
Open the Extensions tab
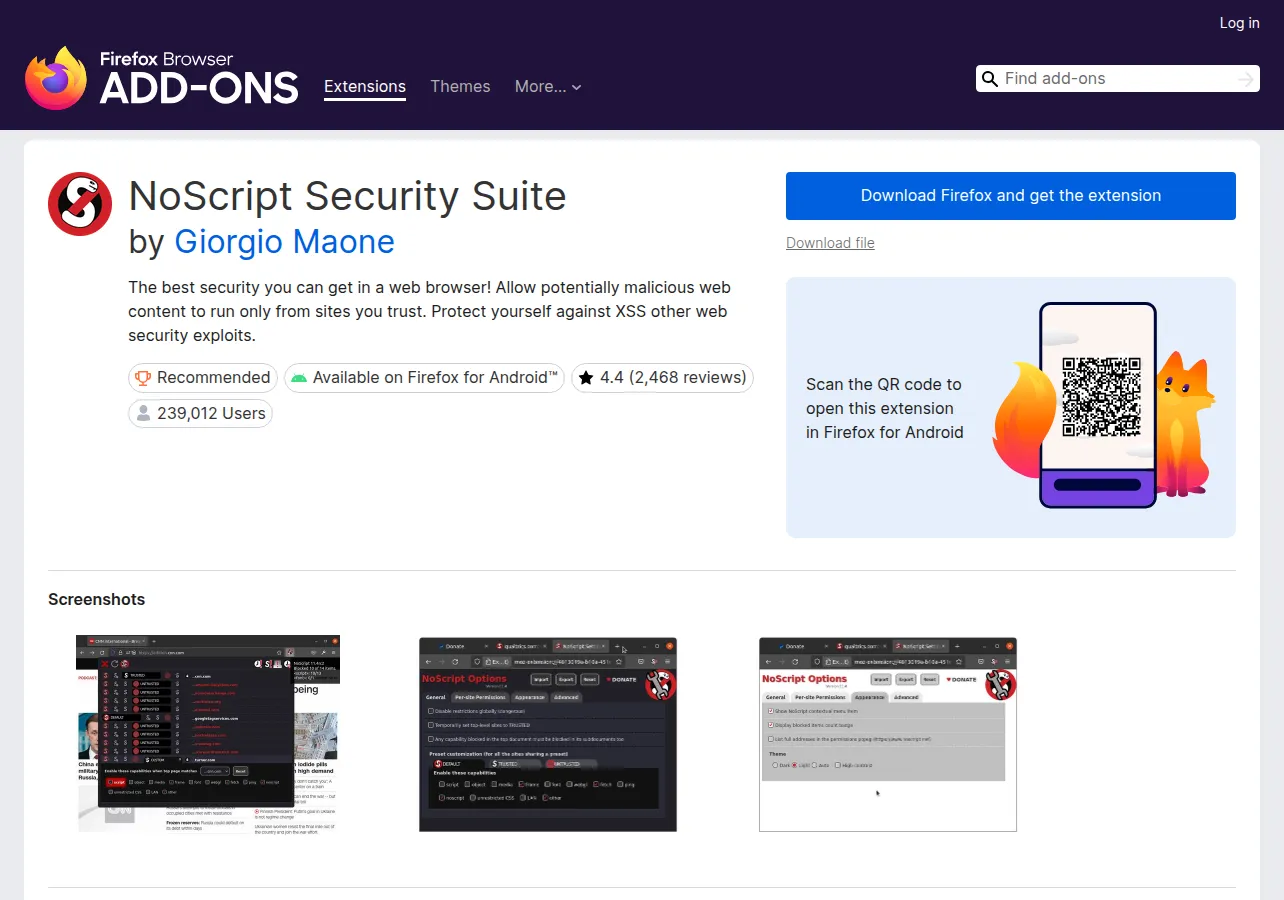pyautogui.click(x=365, y=87)
